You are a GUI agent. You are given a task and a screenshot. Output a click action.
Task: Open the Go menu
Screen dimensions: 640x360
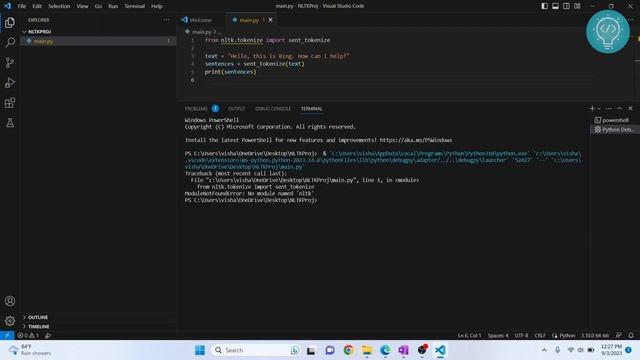[98, 6]
